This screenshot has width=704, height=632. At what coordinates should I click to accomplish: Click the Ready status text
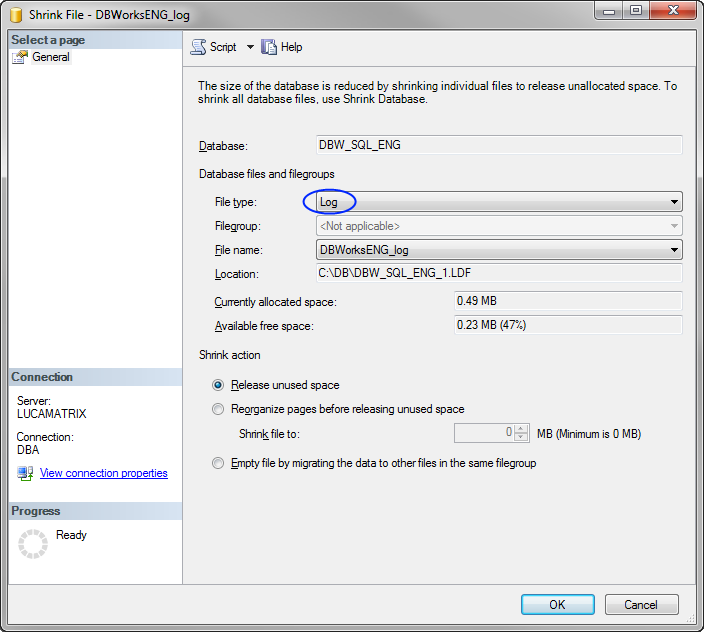coord(71,535)
